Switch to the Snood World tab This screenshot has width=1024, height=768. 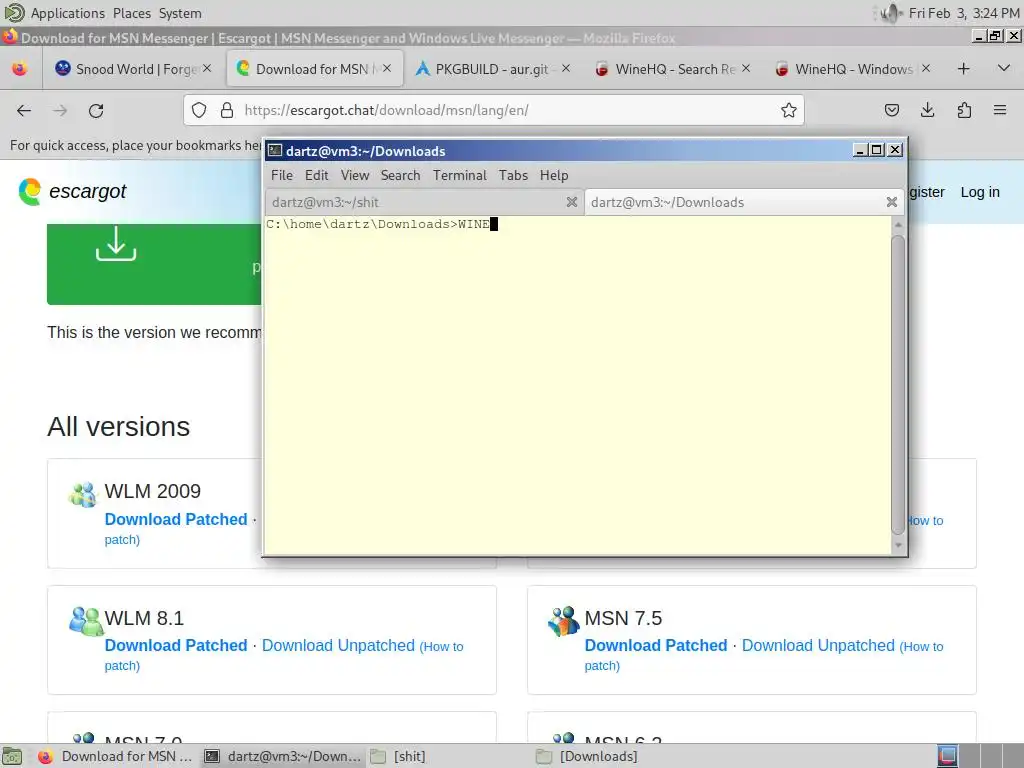134,69
